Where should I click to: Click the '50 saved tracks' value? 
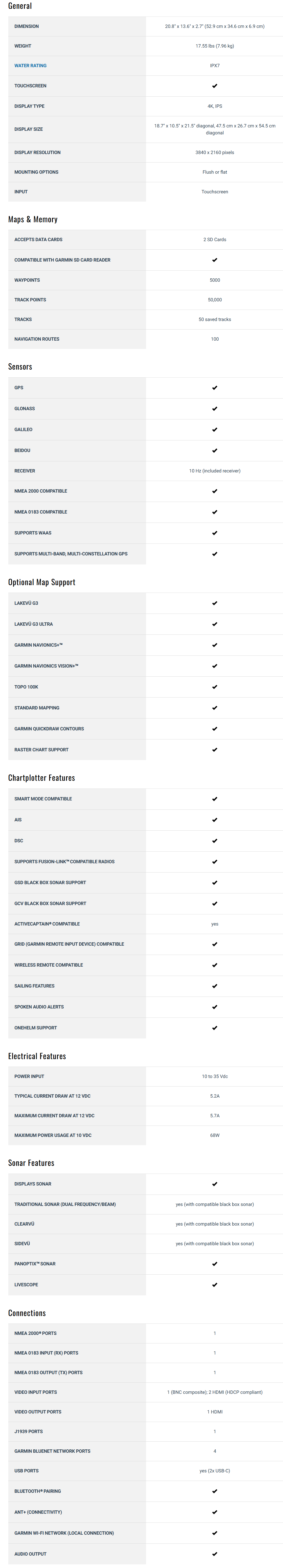pos(215,319)
